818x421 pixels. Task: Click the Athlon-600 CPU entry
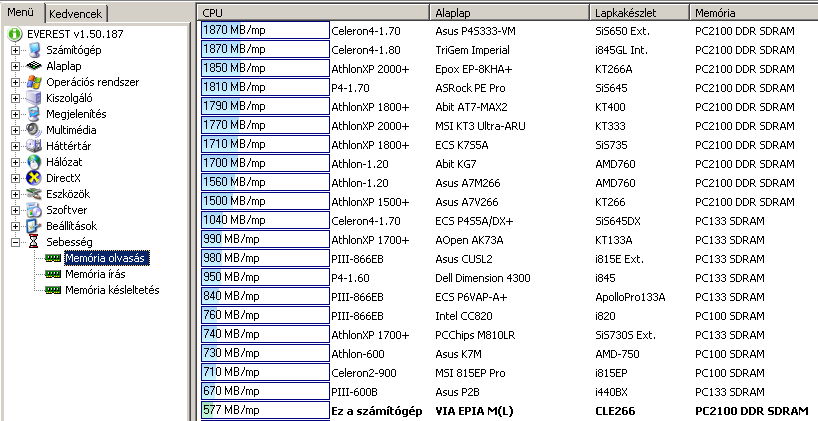(x=358, y=354)
